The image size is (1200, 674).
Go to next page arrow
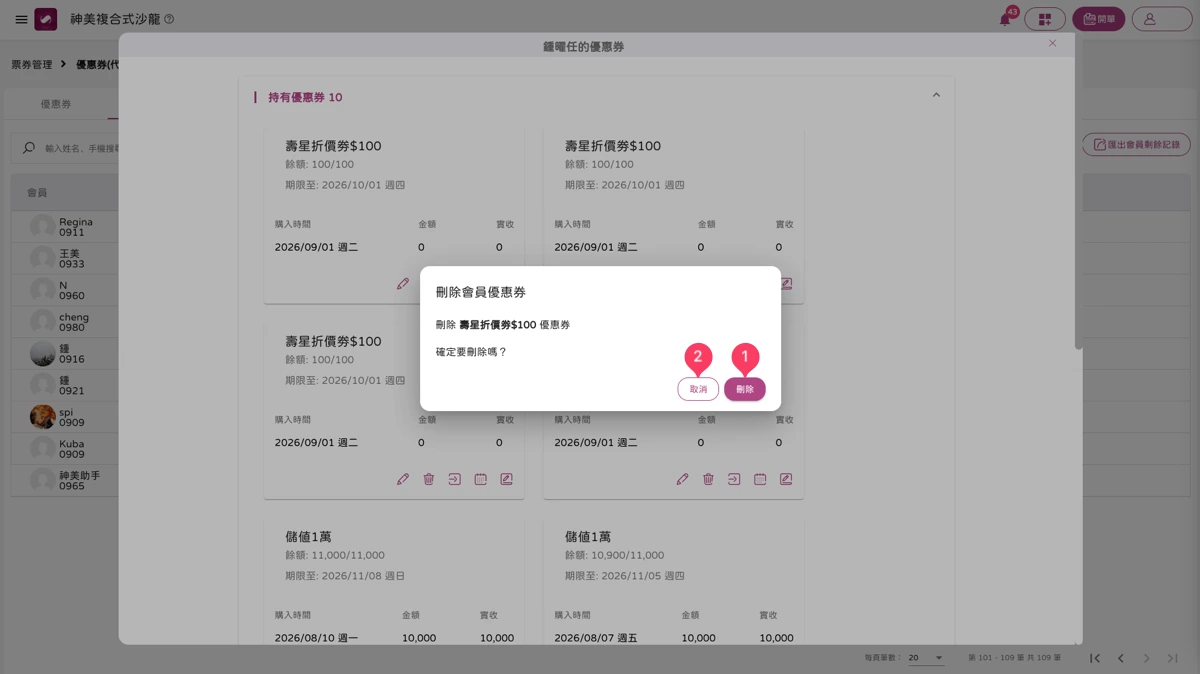(1147, 658)
